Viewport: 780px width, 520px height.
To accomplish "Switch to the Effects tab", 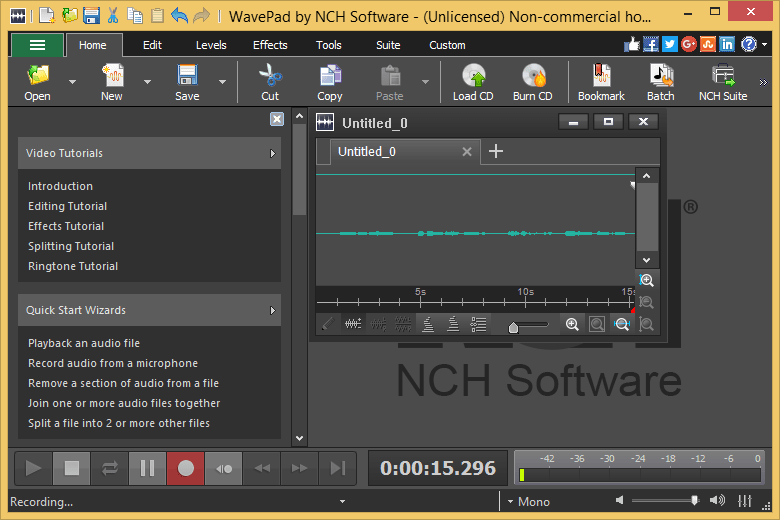I will coord(270,45).
